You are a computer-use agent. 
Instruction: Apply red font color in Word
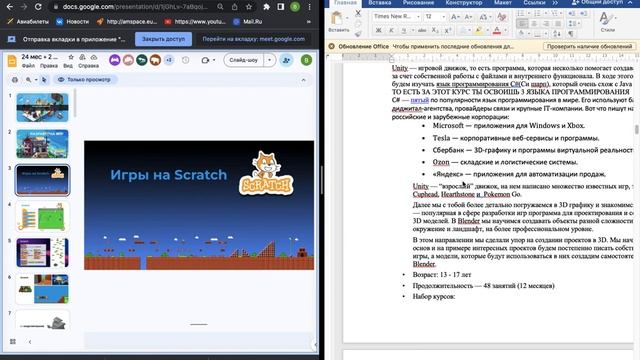[x=497, y=30]
